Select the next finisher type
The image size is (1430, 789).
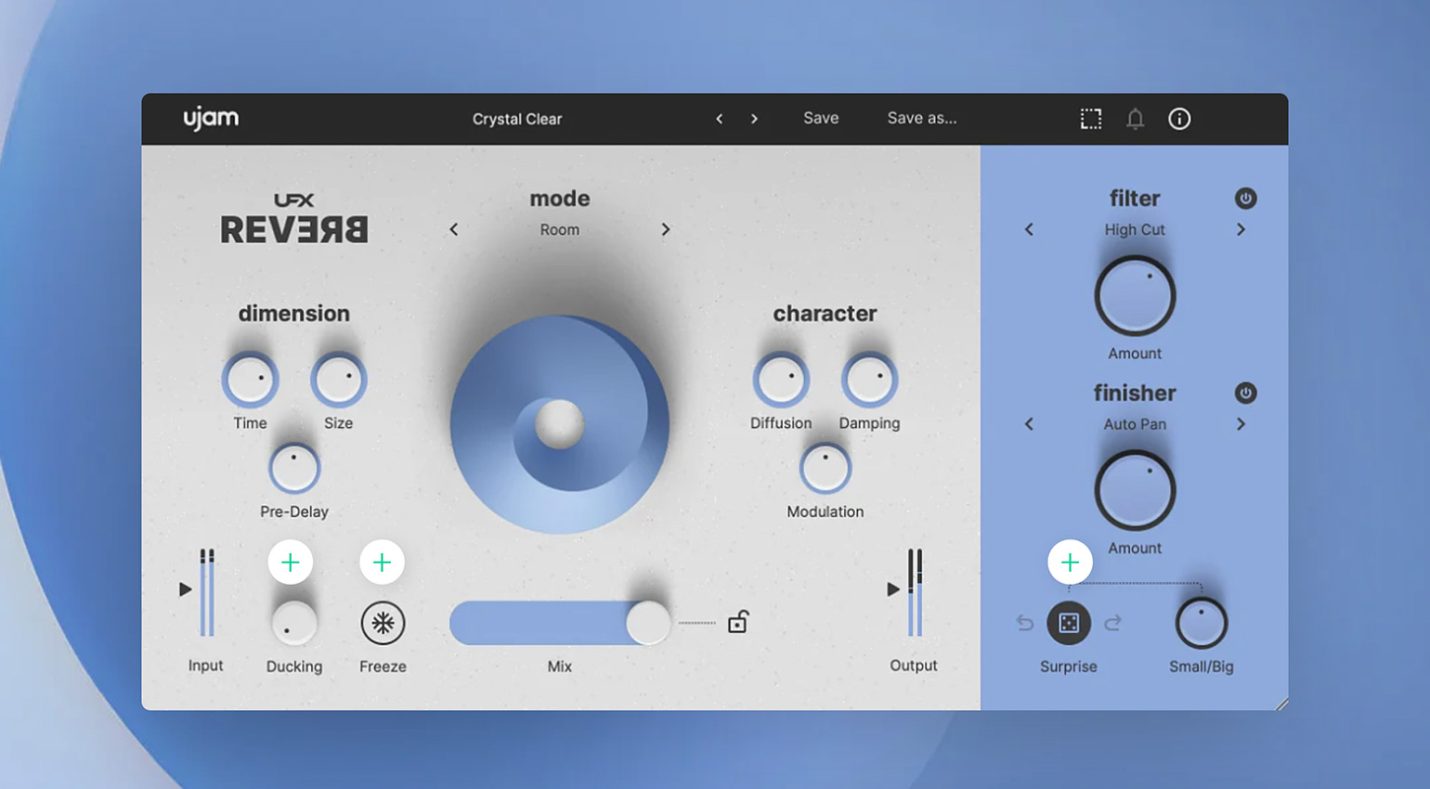click(1241, 424)
